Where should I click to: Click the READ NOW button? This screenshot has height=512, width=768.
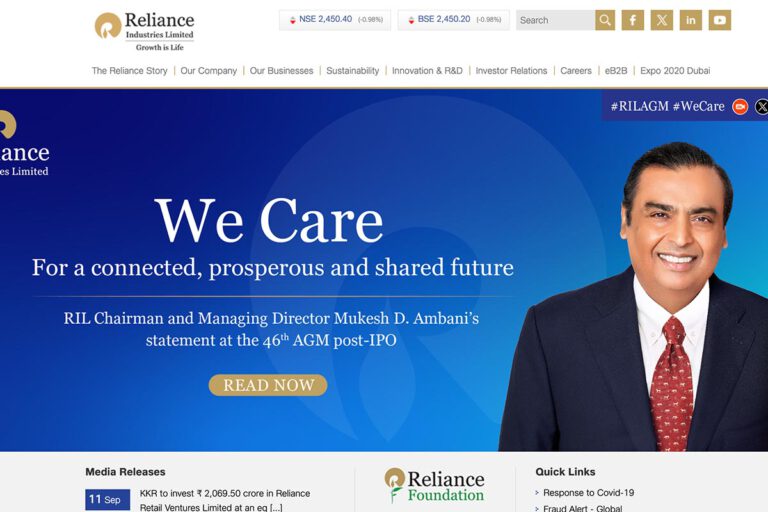pyautogui.click(x=268, y=385)
